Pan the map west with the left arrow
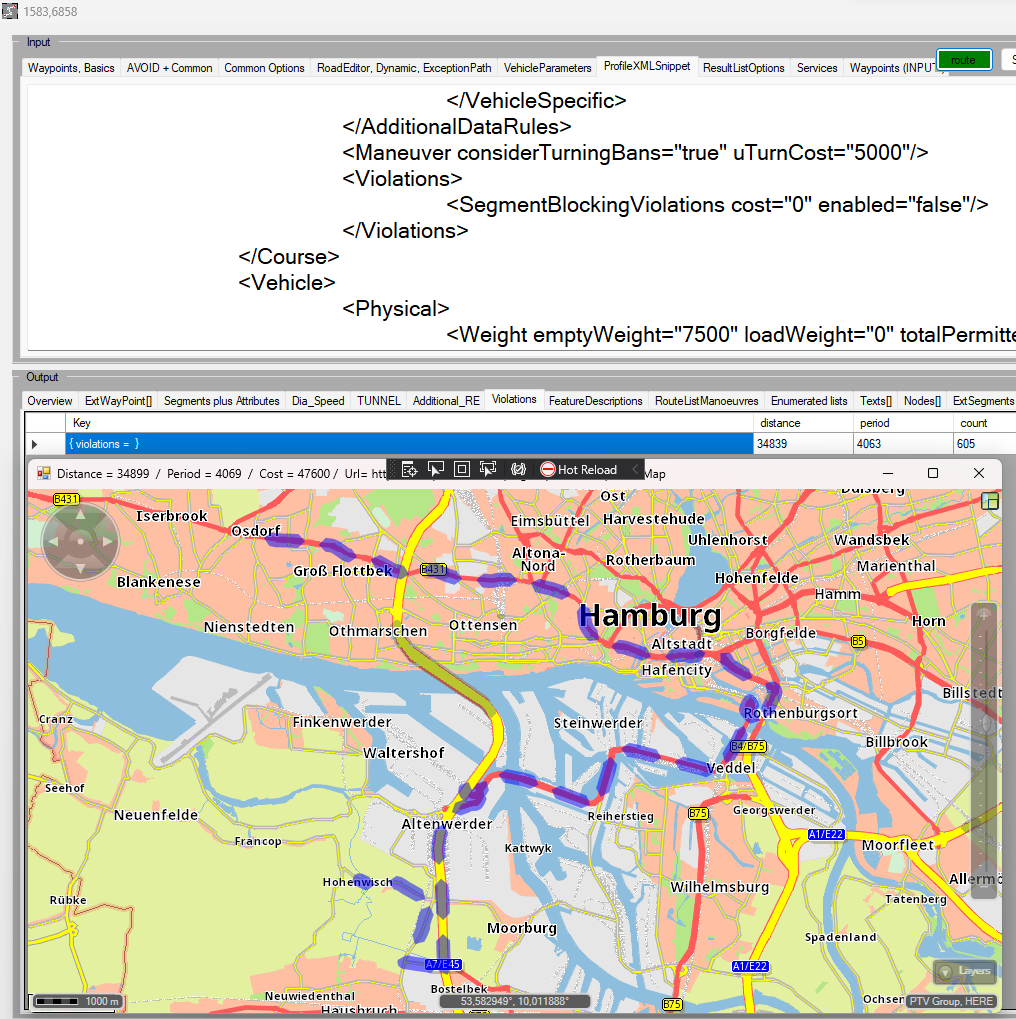The image size is (1016, 1019). tap(54, 542)
